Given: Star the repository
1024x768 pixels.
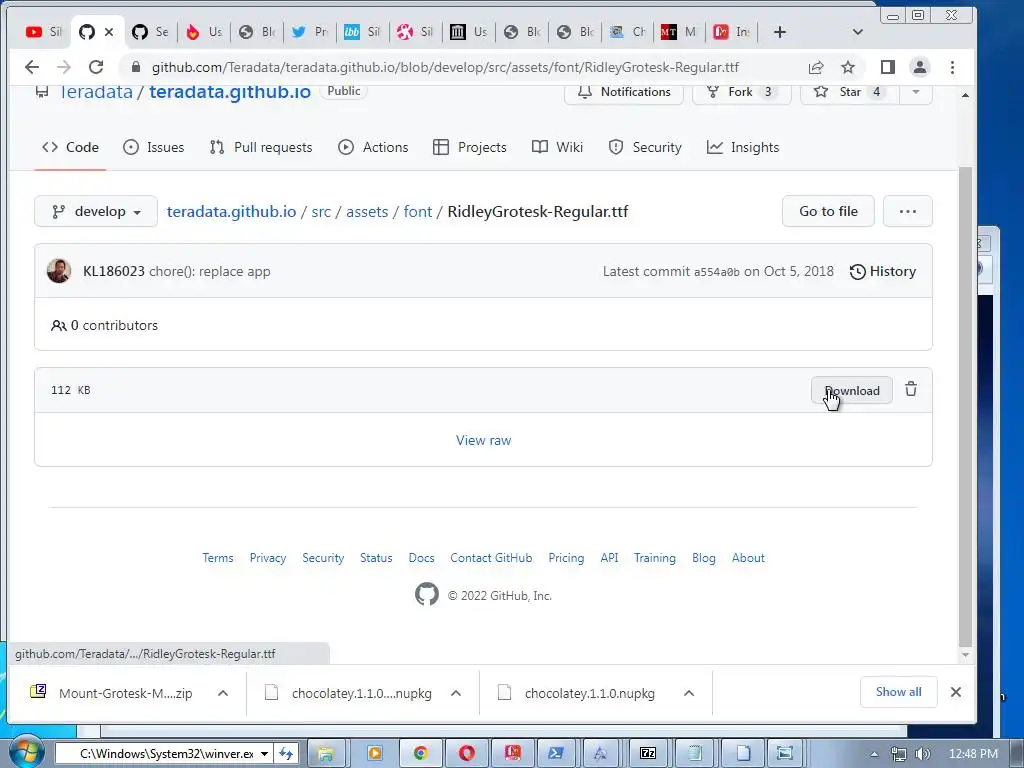Looking at the screenshot, I should 850,91.
